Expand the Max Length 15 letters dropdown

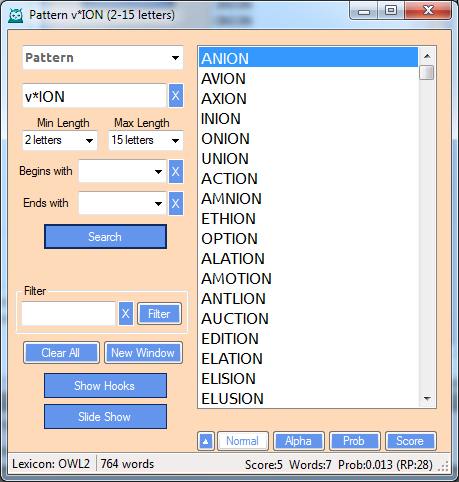[146, 140]
